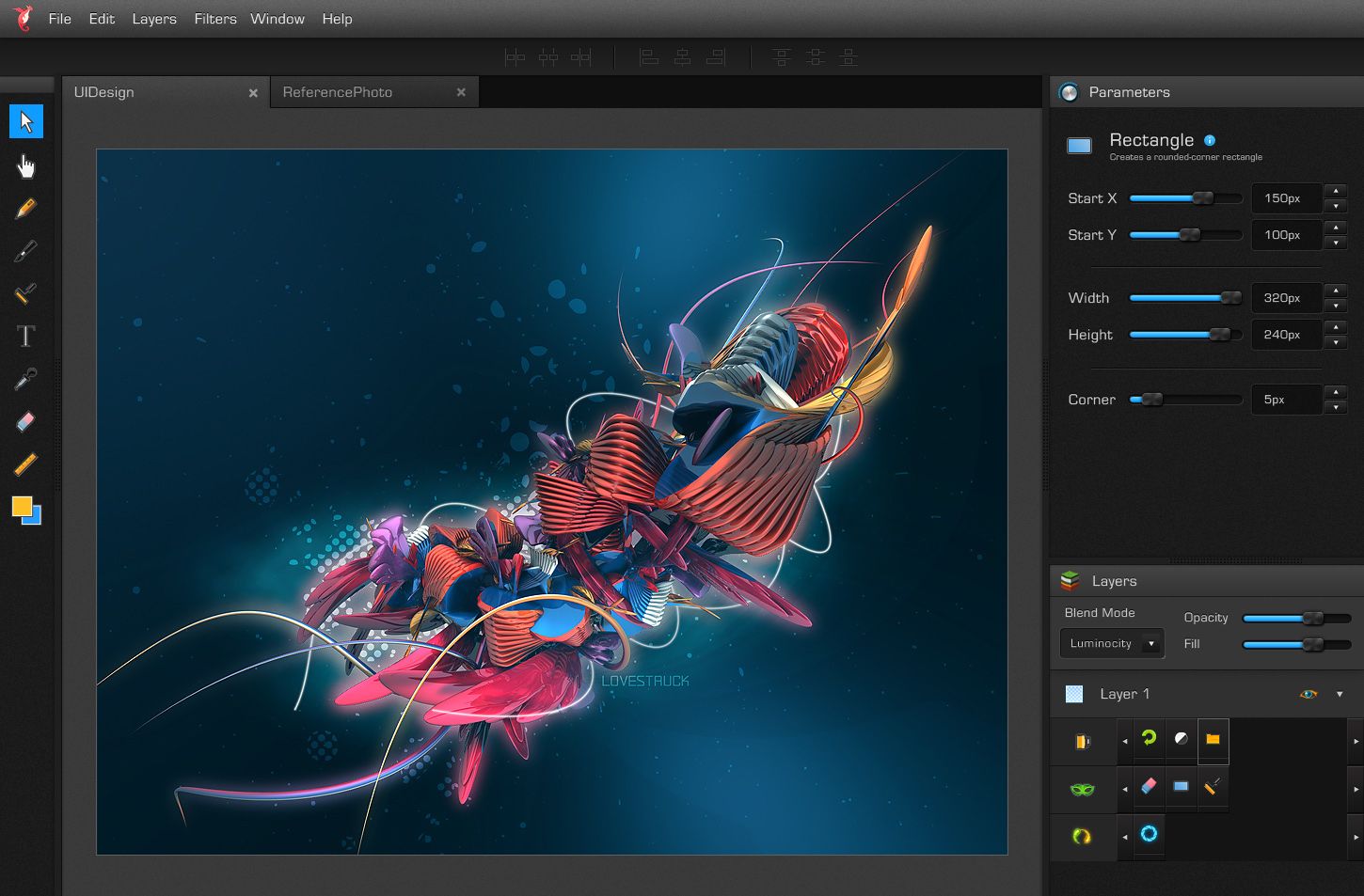This screenshot has height=896, width=1364.
Task: Open the Luminocity blend mode dropdown
Action: [1112, 644]
